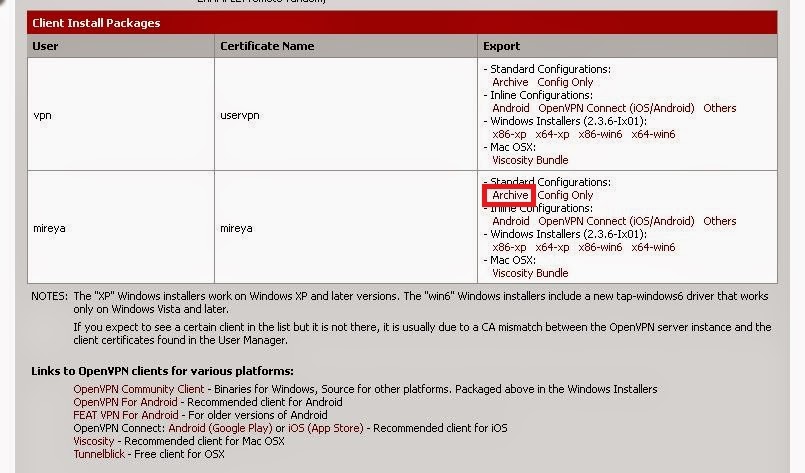Export Others inline config for vpn
Image resolution: width=805 pixels, height=473 pixels.
719,108
